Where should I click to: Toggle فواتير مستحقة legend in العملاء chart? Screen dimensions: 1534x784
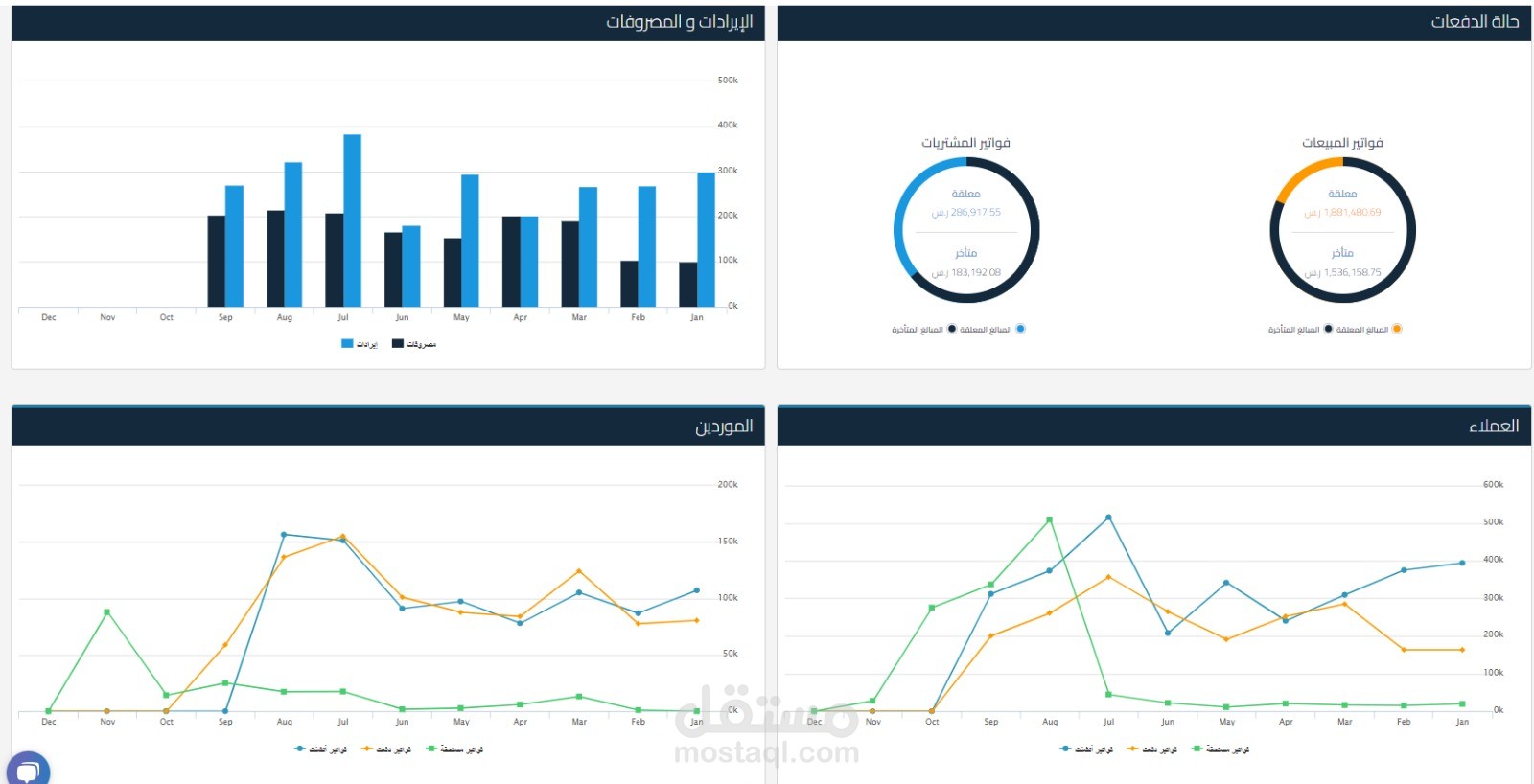1220,749
